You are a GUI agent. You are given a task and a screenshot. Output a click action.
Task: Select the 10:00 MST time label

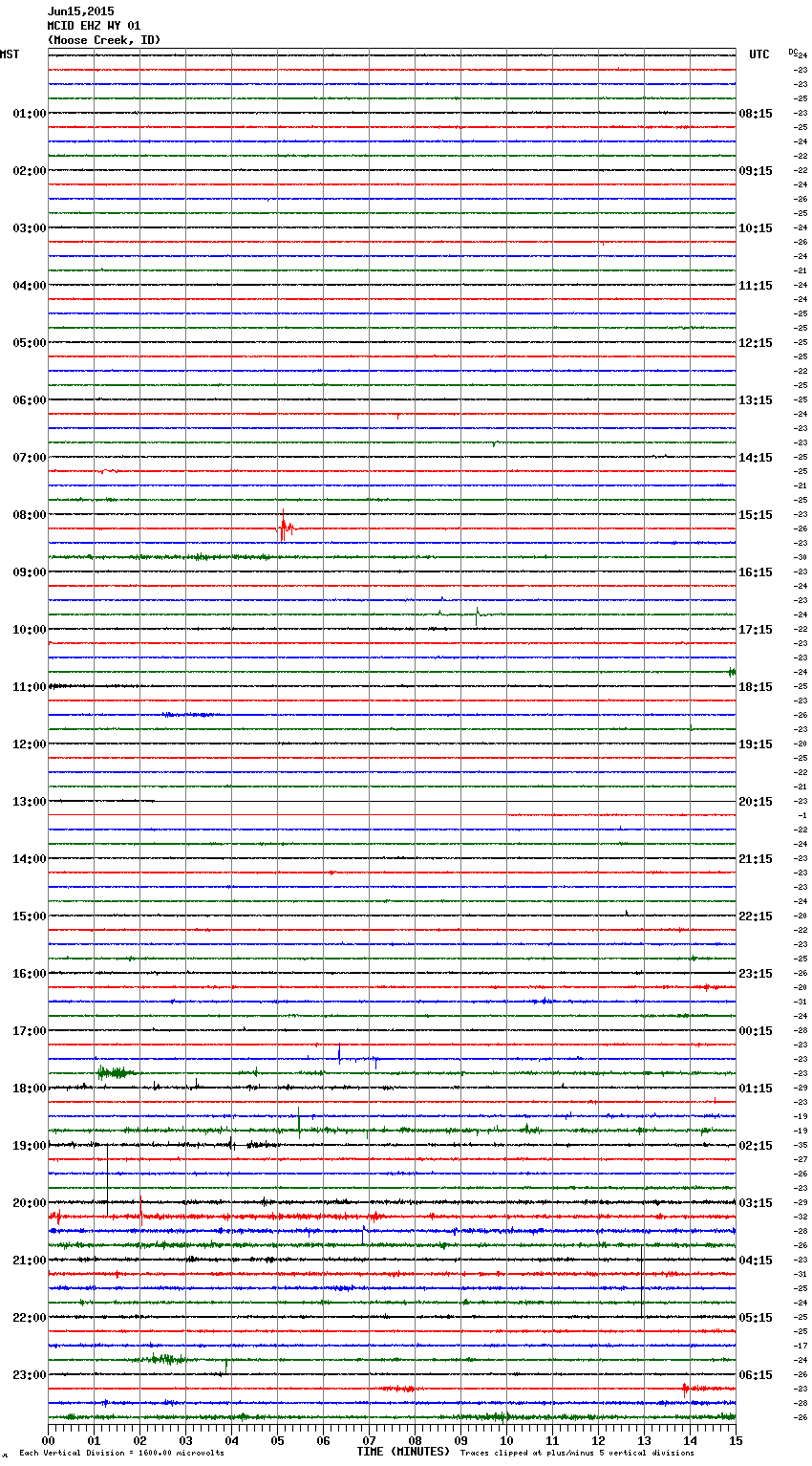coord(30,630)
